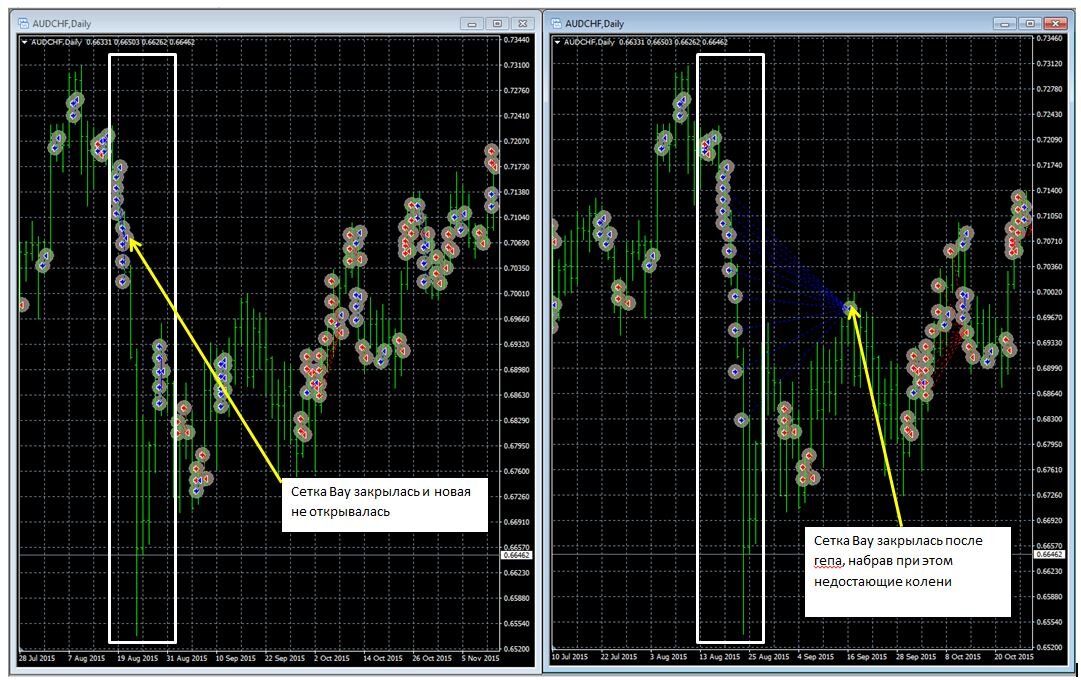
Task: Click date 16 Sep 2015 on right time axis
Action: [867, 657]
